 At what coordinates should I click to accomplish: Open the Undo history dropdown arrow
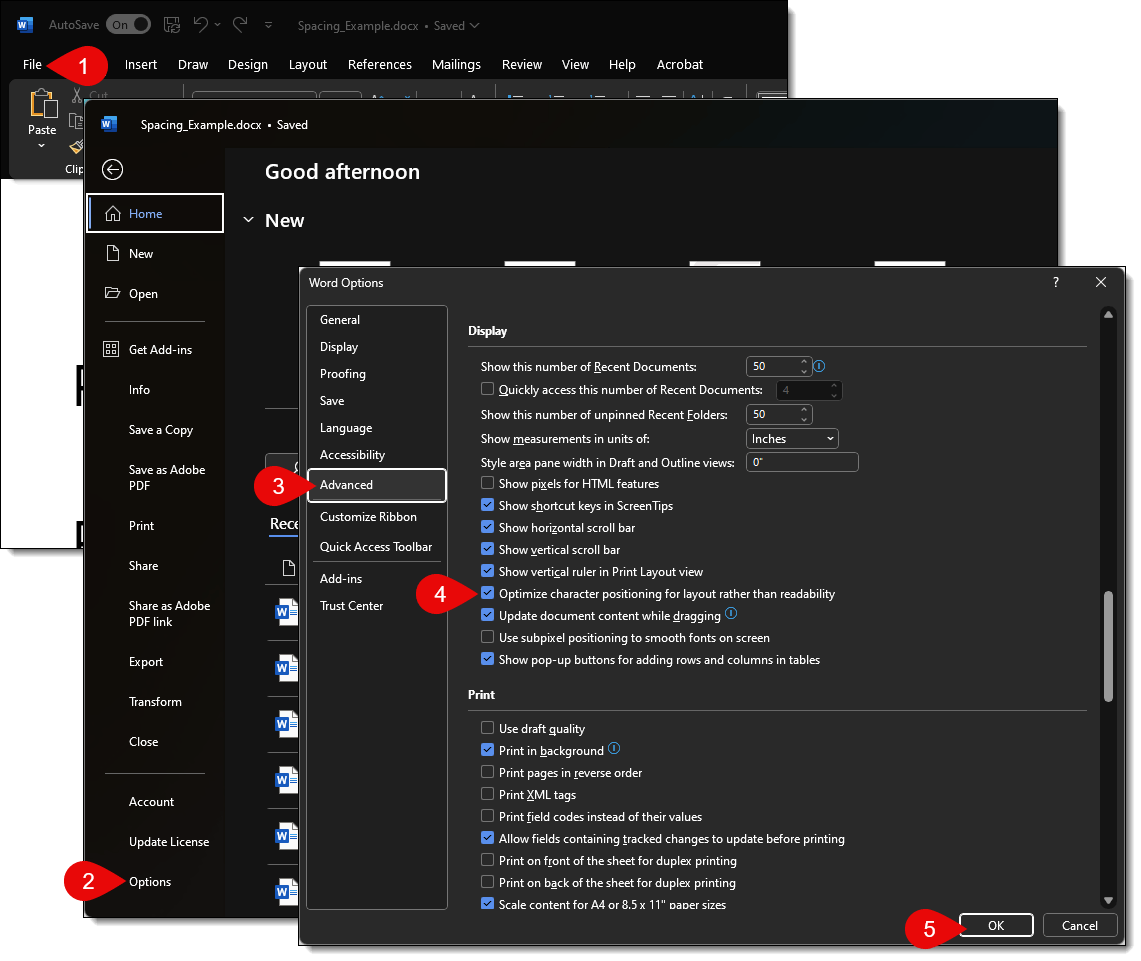[218, 25]
